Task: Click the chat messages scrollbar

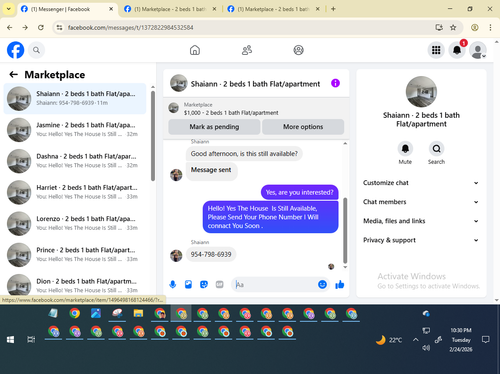Action: [345, 230]
